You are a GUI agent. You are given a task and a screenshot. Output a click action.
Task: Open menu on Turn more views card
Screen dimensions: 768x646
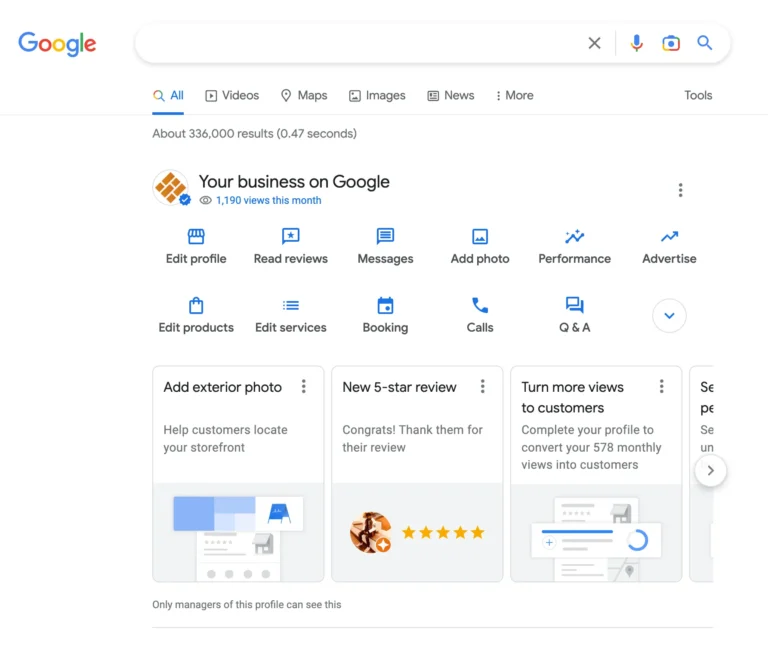click(x=662, y=386)
